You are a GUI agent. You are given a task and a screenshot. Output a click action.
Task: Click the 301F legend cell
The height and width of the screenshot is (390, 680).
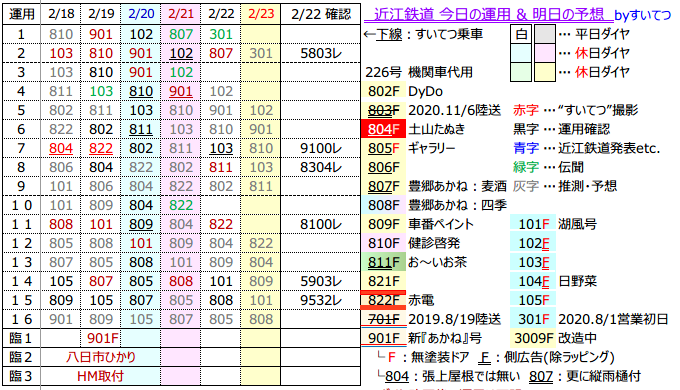tap(533, 319)
